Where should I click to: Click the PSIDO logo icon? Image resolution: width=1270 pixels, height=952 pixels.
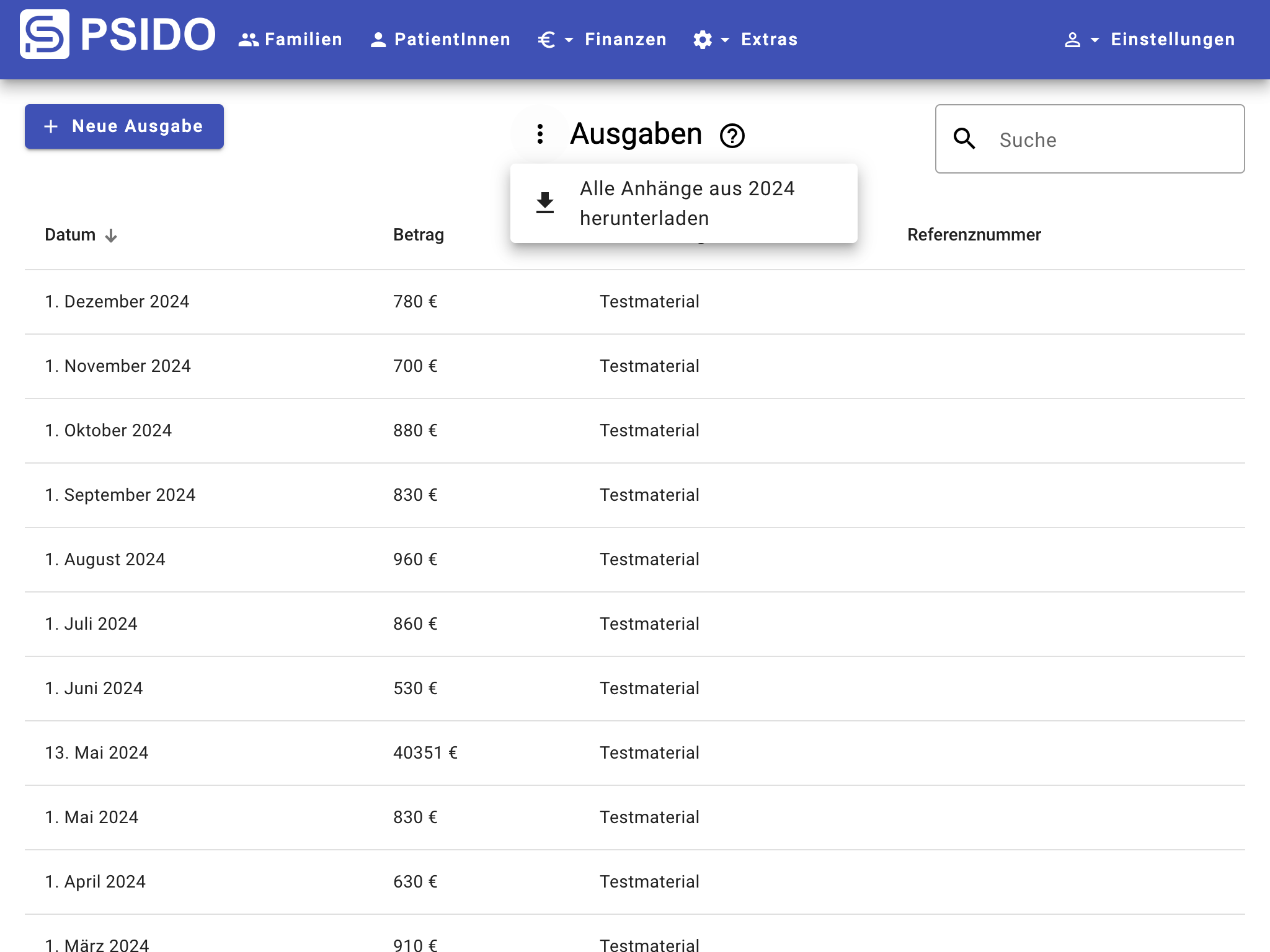(x=45, y=34)
